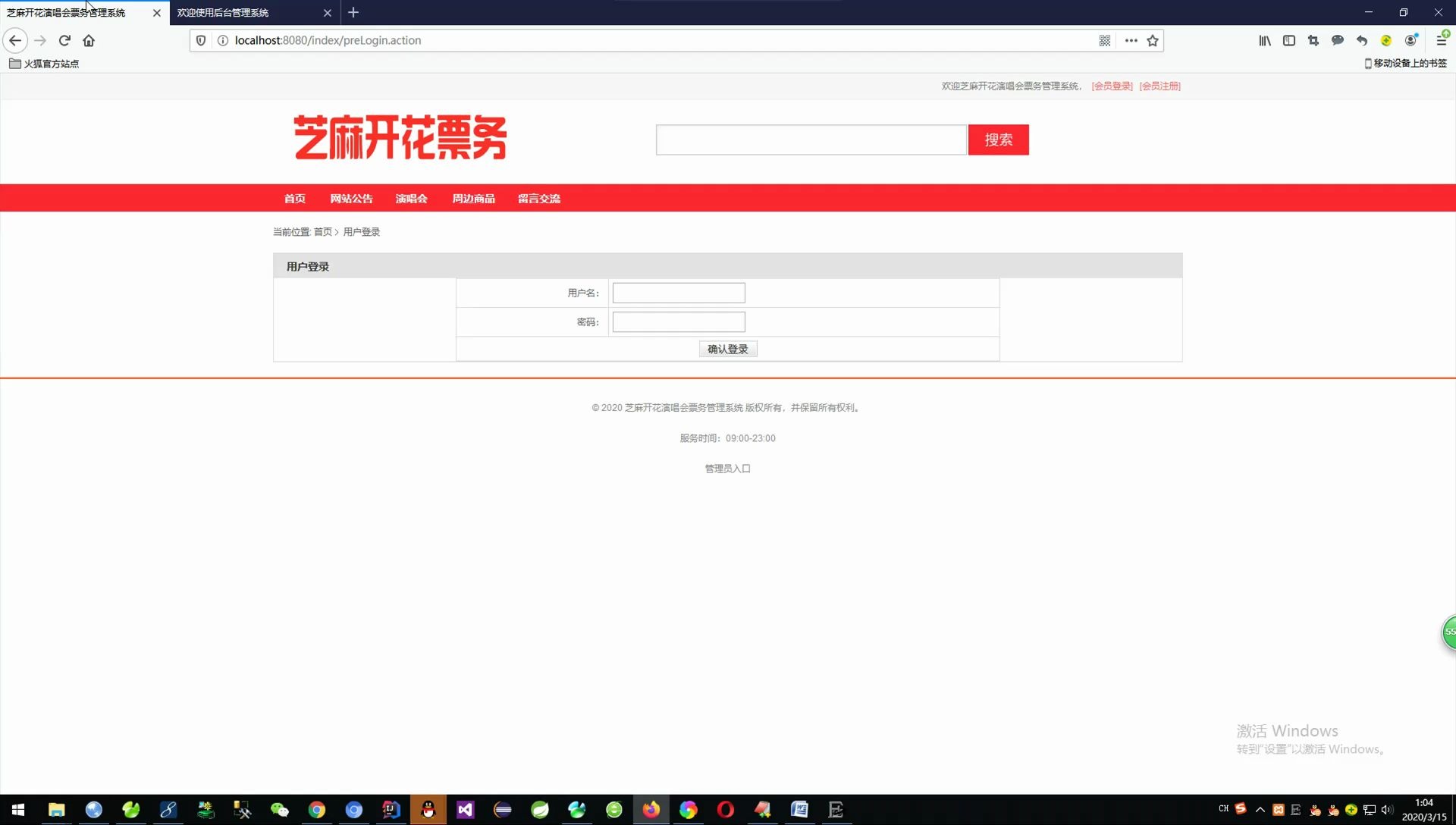Take a screenshot with the crop-shaped toolbar icon
The height and width of the screenshot is (825, 1456).
[1313, 40]
